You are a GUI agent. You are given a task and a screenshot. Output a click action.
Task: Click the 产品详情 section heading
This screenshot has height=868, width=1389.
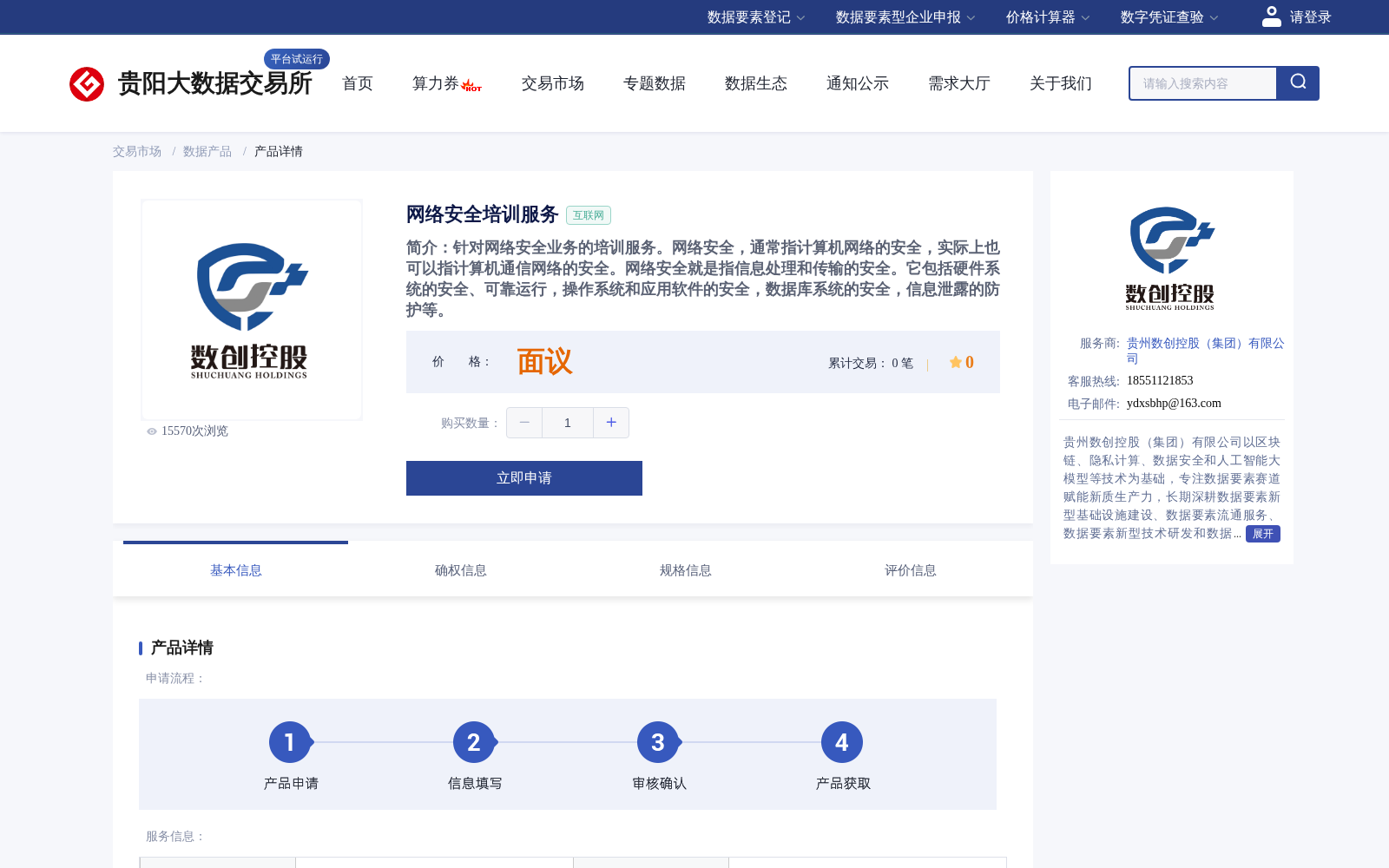coord(181,648)
